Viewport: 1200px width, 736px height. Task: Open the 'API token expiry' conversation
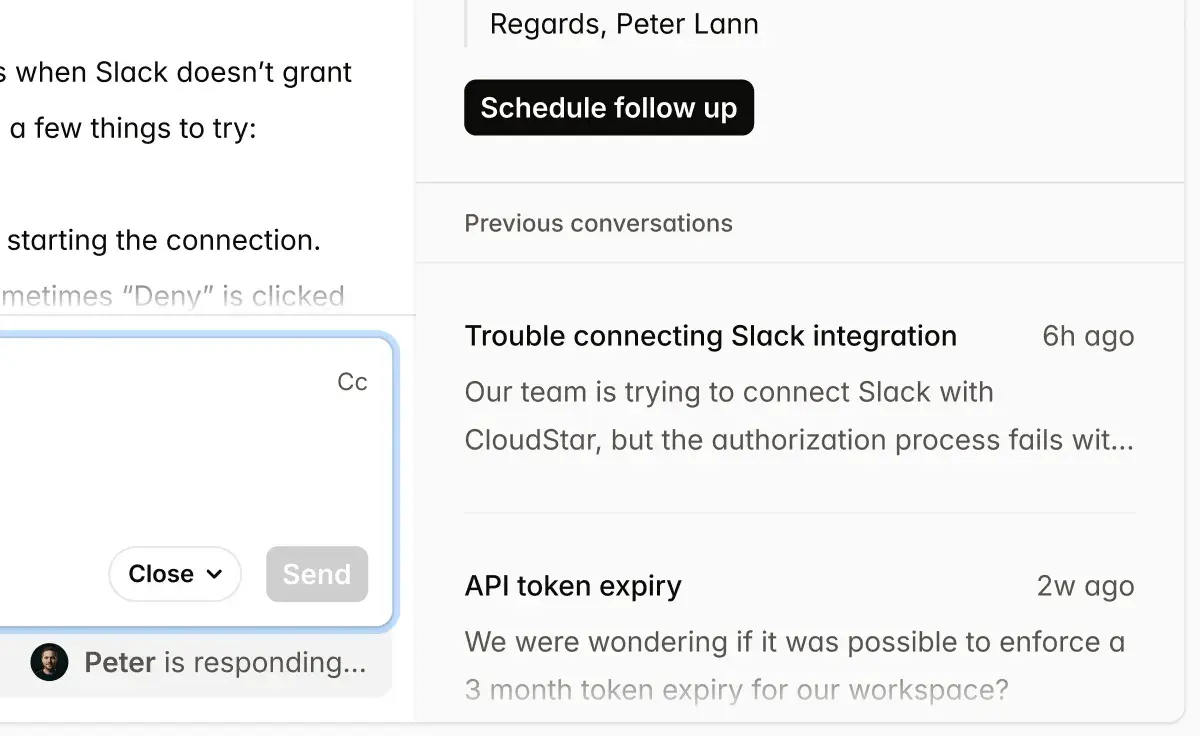click(573, 586)
